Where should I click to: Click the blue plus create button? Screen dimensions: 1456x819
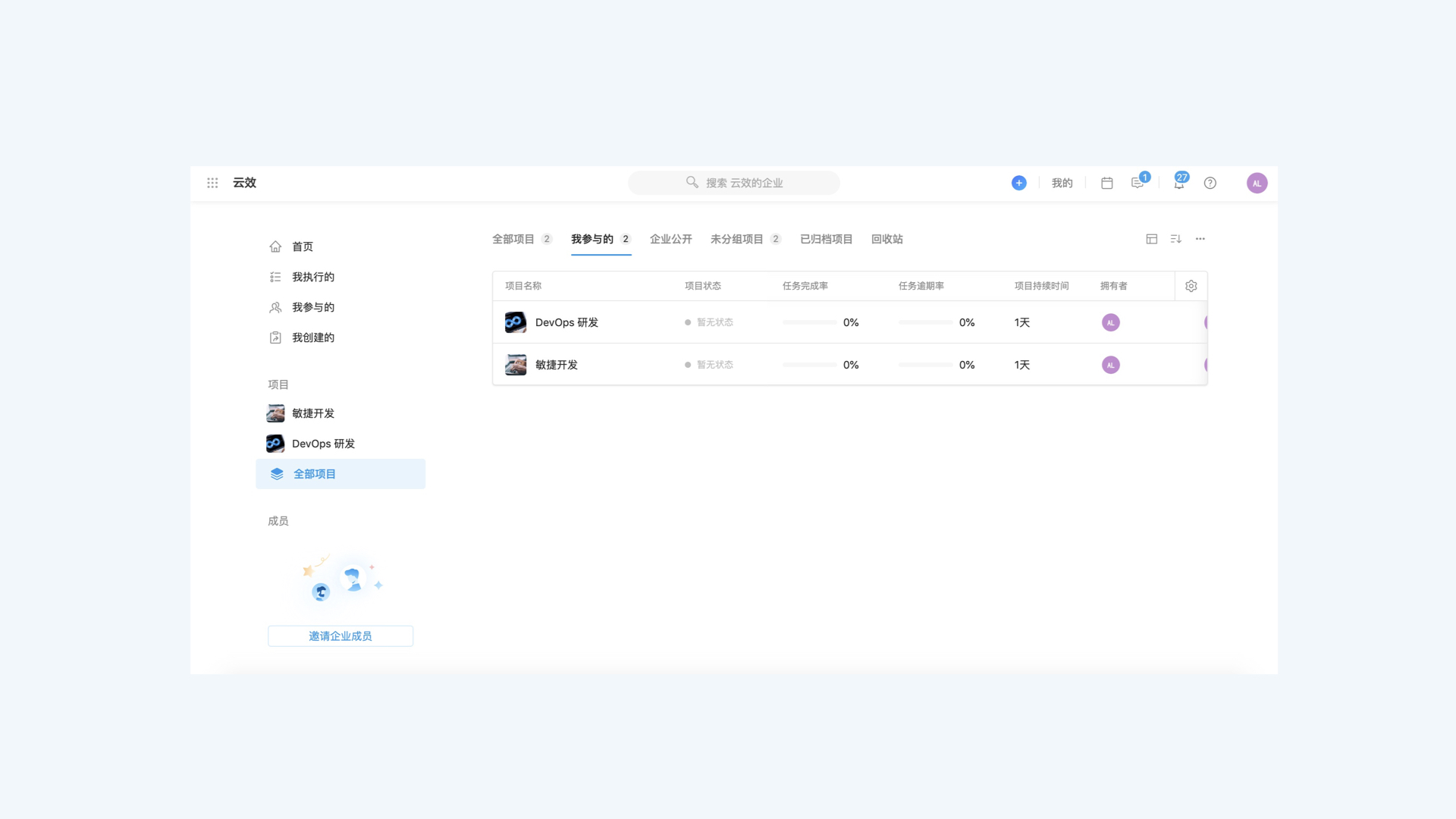(x=1018, y=183)
